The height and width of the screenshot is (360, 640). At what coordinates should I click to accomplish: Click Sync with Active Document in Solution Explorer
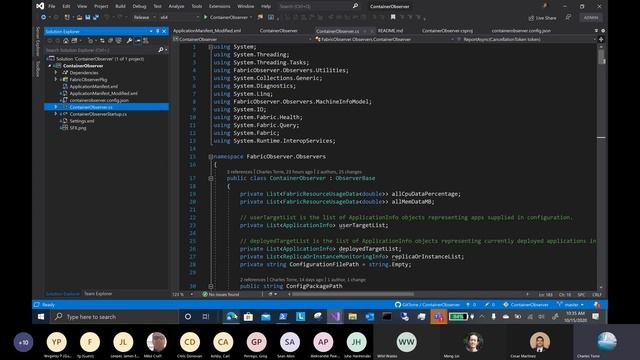(102, 41)
